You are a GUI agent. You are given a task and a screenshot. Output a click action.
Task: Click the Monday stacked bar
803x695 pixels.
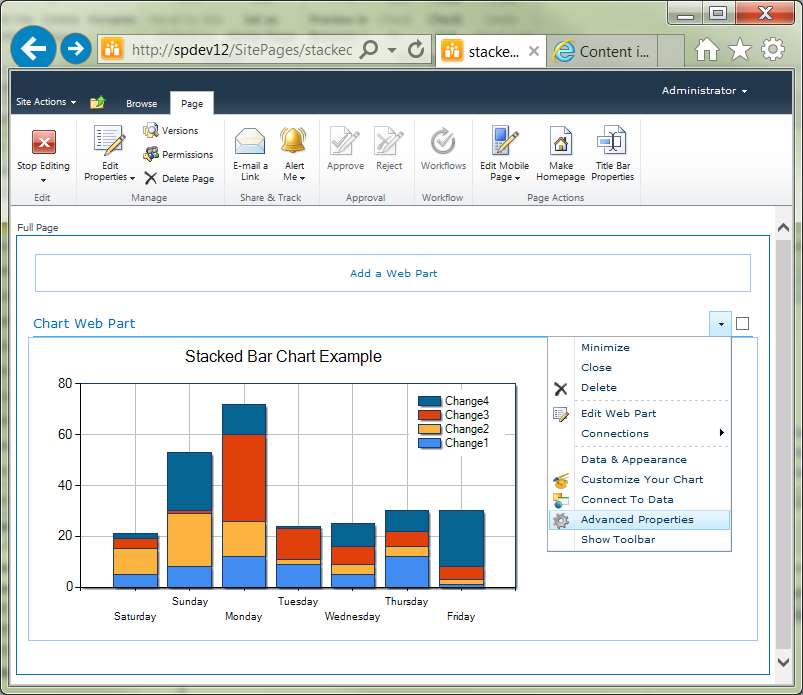coord(244,496)
